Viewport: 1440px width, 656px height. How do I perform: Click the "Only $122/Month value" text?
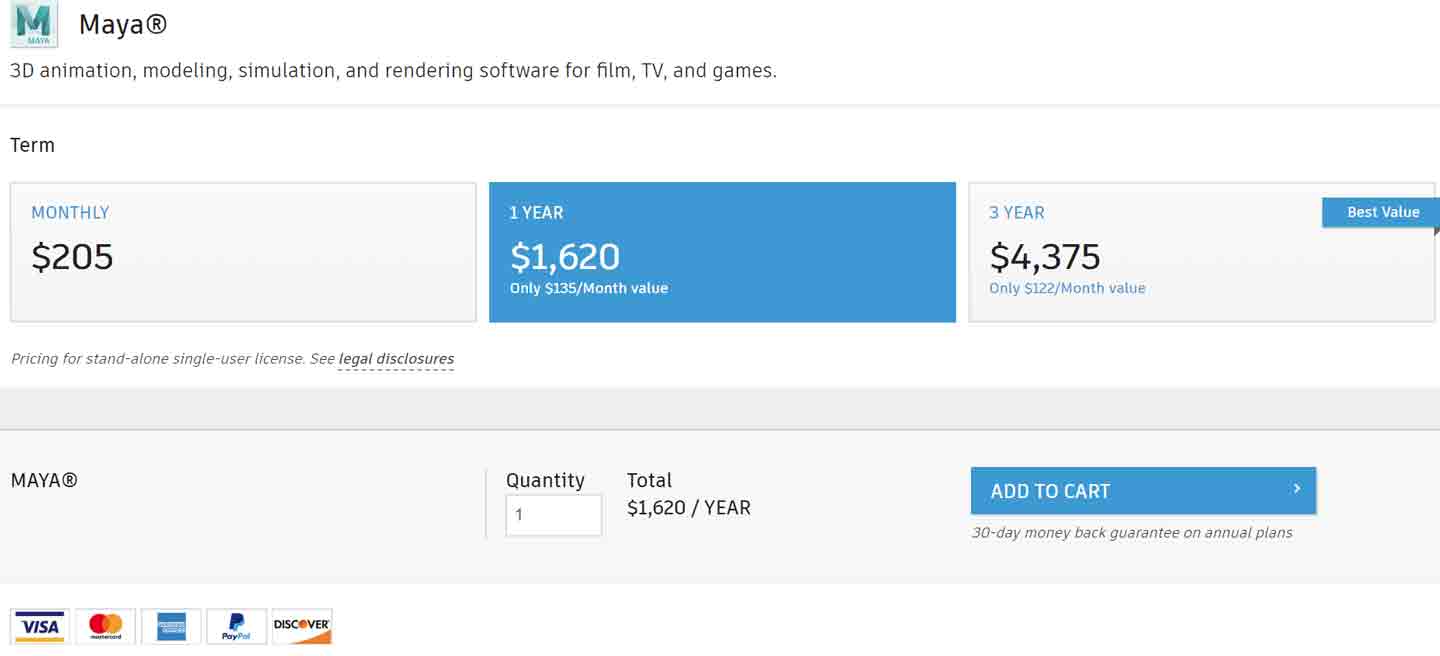pyautogui.click(x=1067, y=288)
